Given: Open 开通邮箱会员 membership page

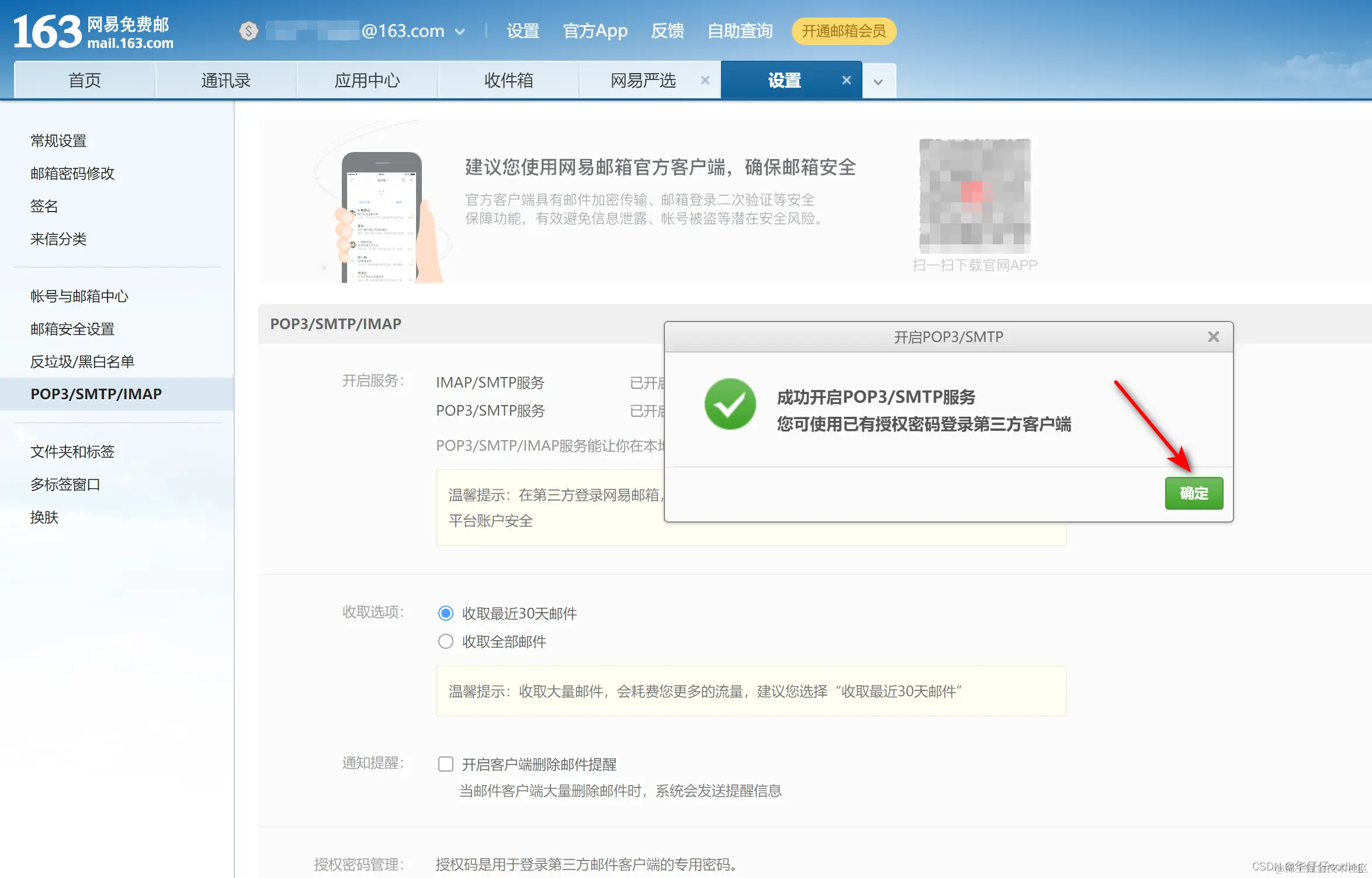Looking at the screenshot, I should (x=843, y=31).
